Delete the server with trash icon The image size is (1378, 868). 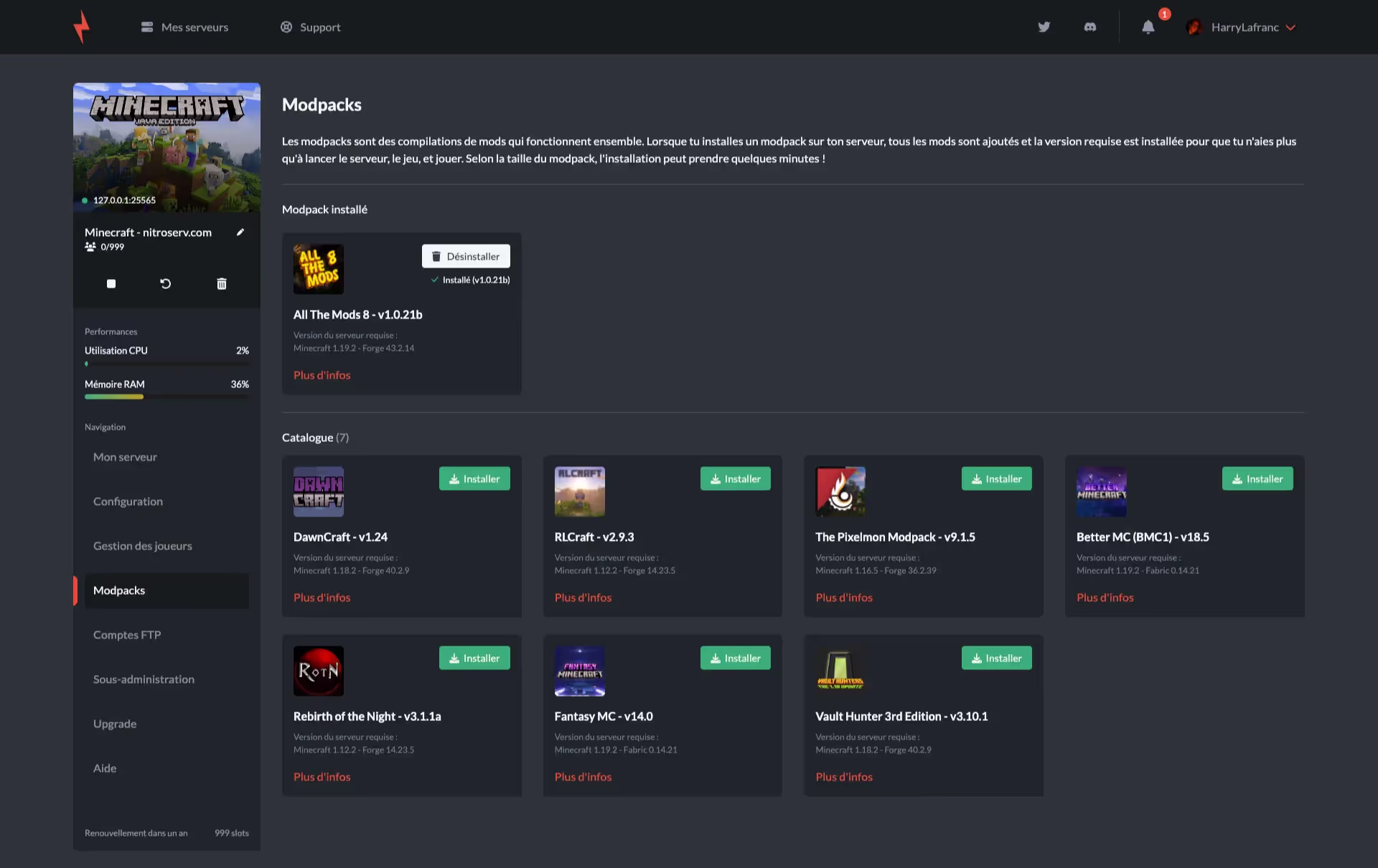(x=222, y=284)
